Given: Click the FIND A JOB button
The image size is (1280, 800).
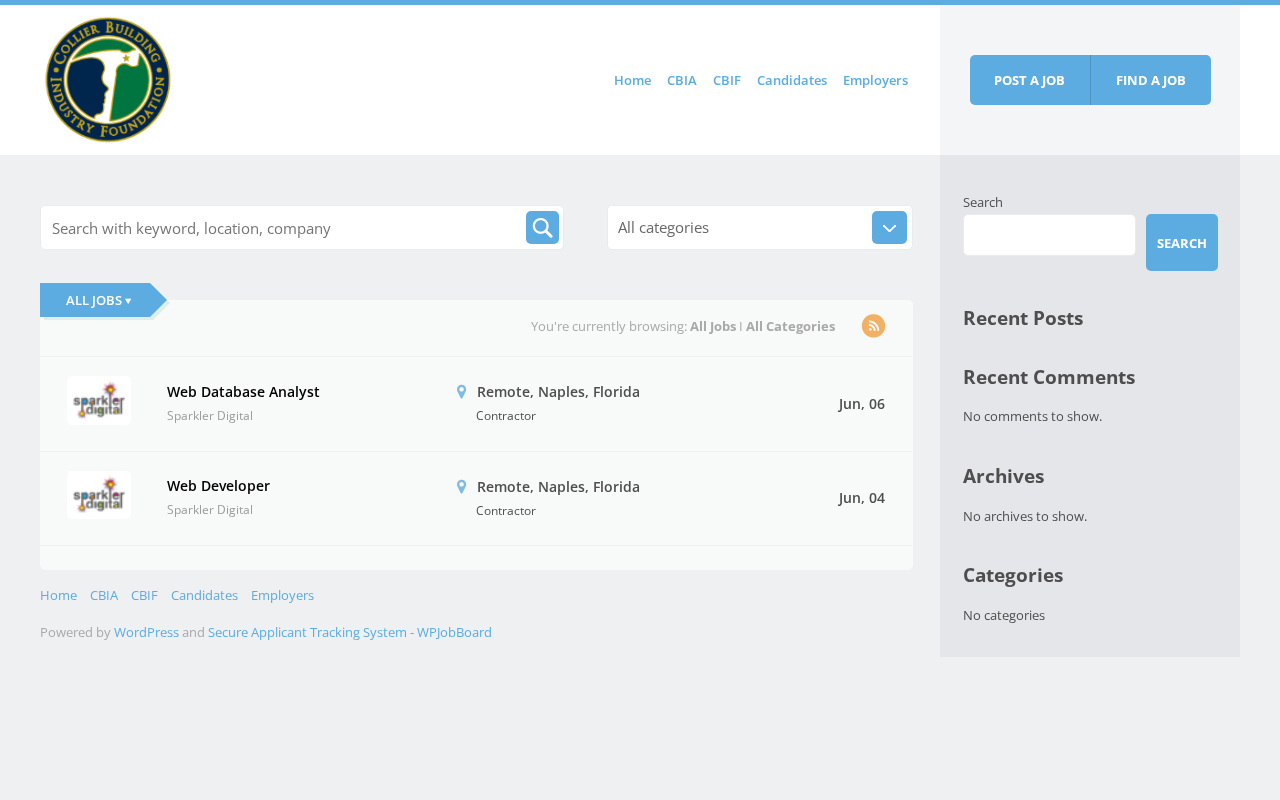Looking at the screenshot, I should (1151, 80).
